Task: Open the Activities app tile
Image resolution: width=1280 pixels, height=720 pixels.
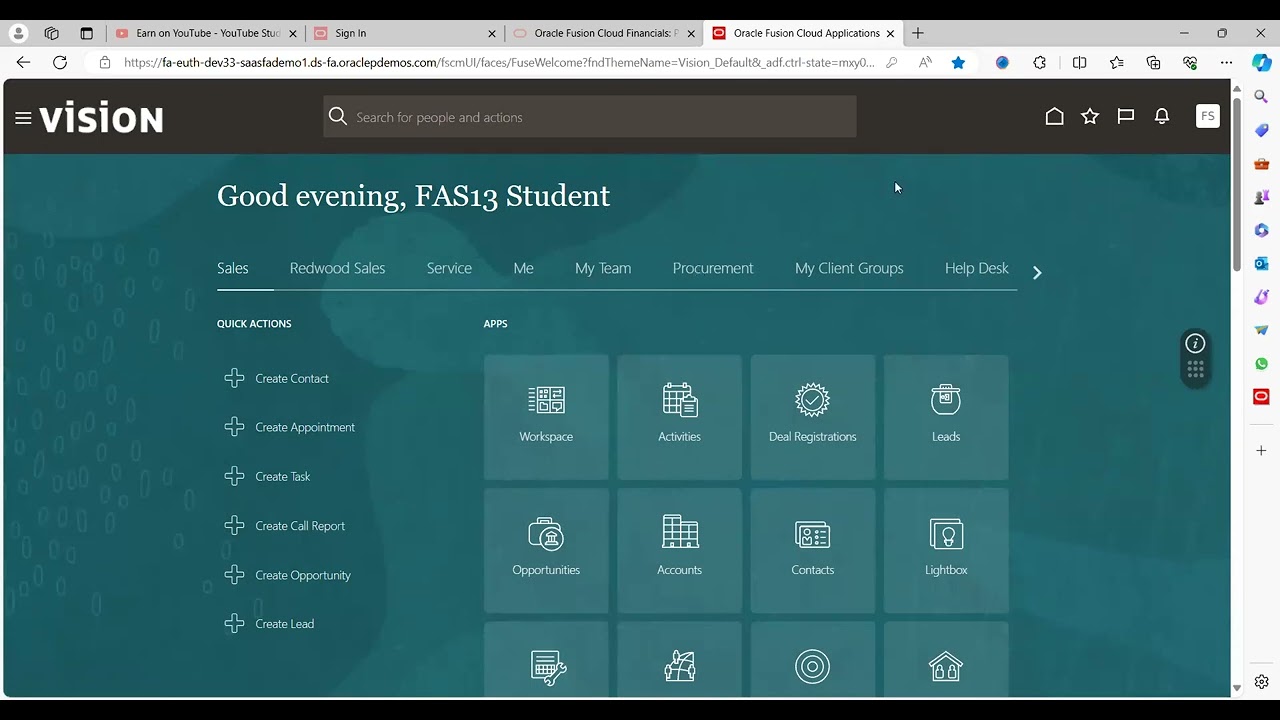Action: tap(679, 417)
